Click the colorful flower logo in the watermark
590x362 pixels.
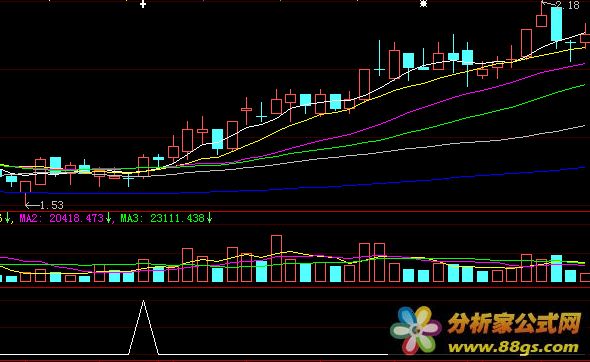[415, 330]
